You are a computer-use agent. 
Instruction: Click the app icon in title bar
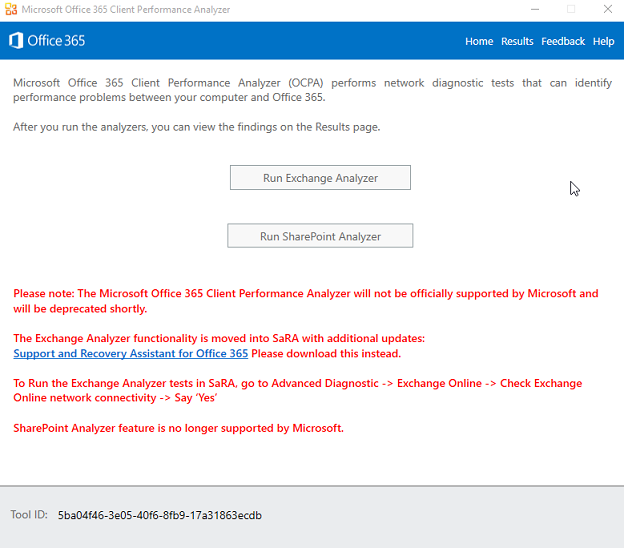pyautogui.click(x=11, y=9)
